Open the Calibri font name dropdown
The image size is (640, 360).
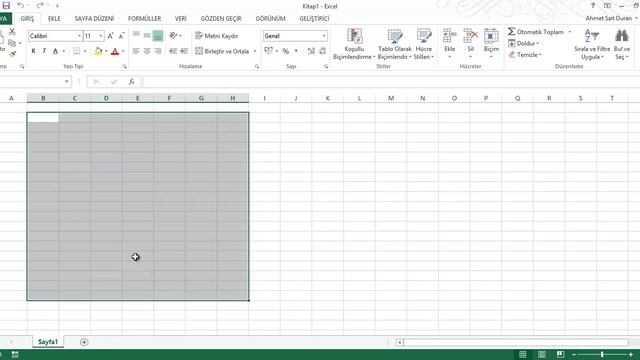(79, 36)
